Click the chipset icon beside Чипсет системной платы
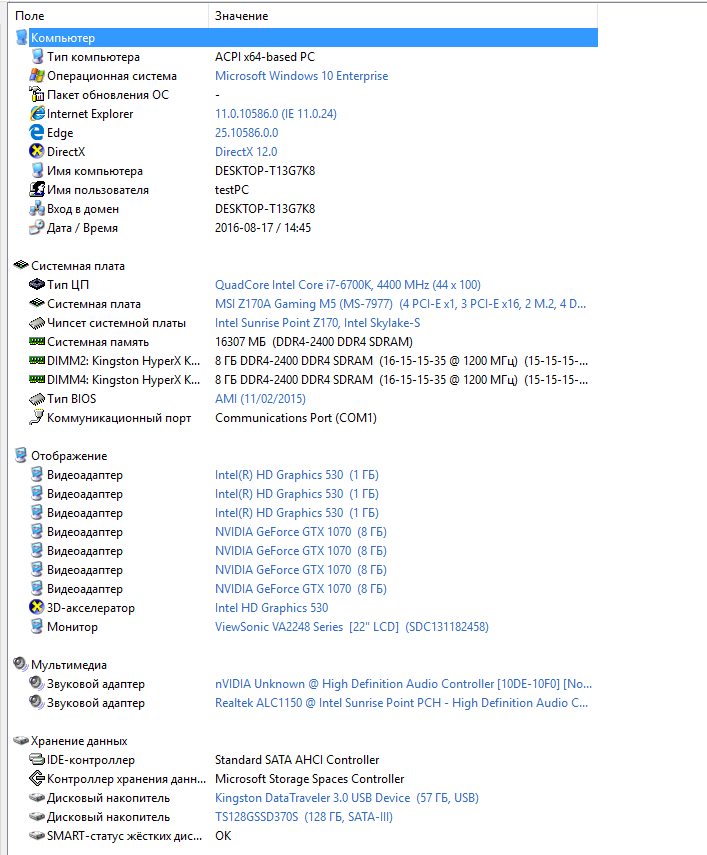This screenshot has height=855, width=707. pyautogui.click(x=37, y=323)
